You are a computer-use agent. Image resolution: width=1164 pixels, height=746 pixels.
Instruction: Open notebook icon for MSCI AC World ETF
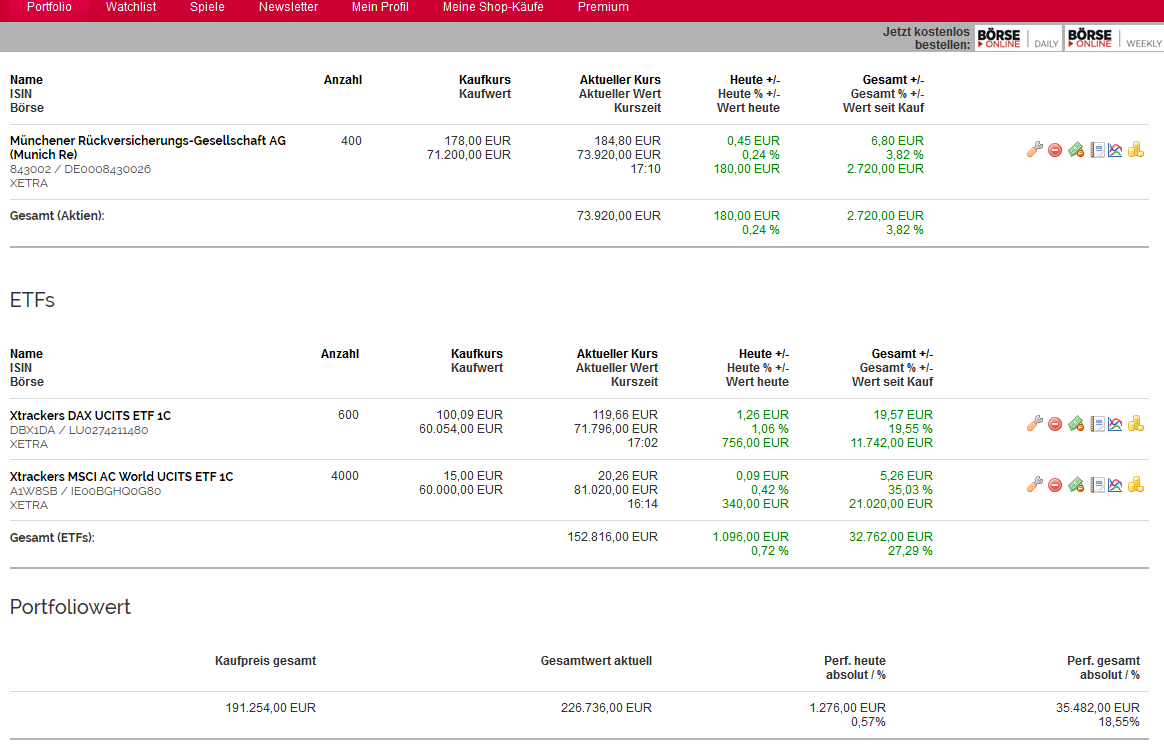[1096, 485]
